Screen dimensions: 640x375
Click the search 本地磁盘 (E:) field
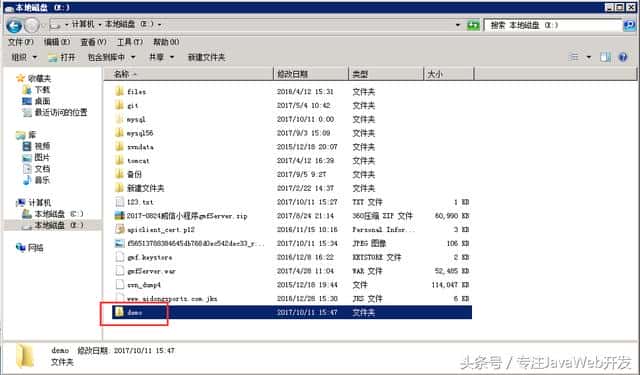(553, 25)
